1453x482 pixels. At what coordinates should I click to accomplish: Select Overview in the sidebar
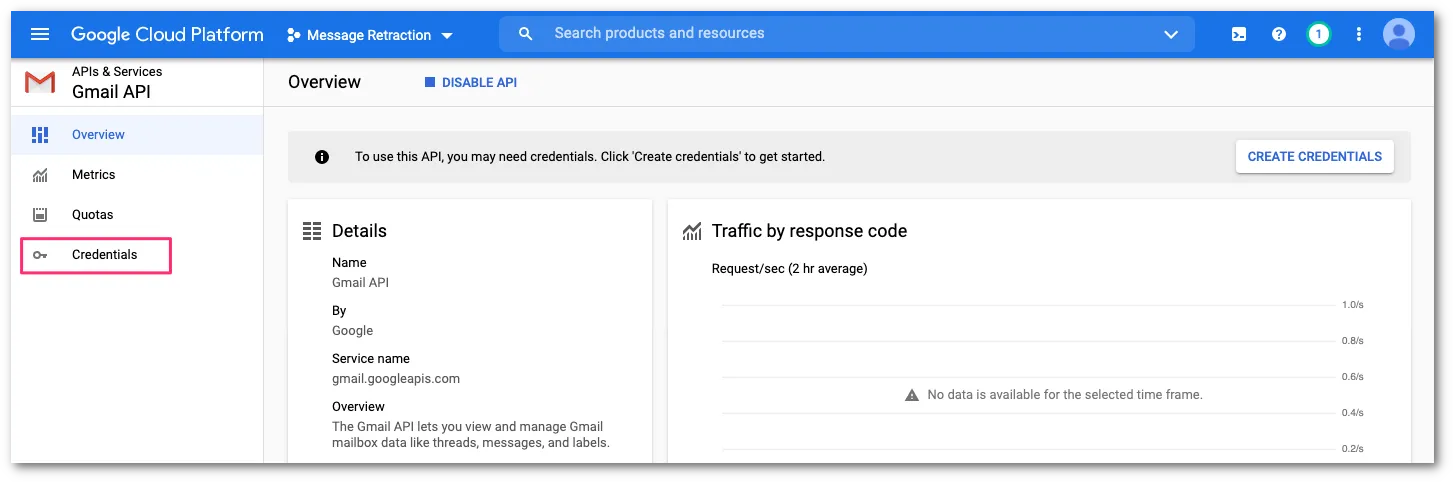coord(98,135)
